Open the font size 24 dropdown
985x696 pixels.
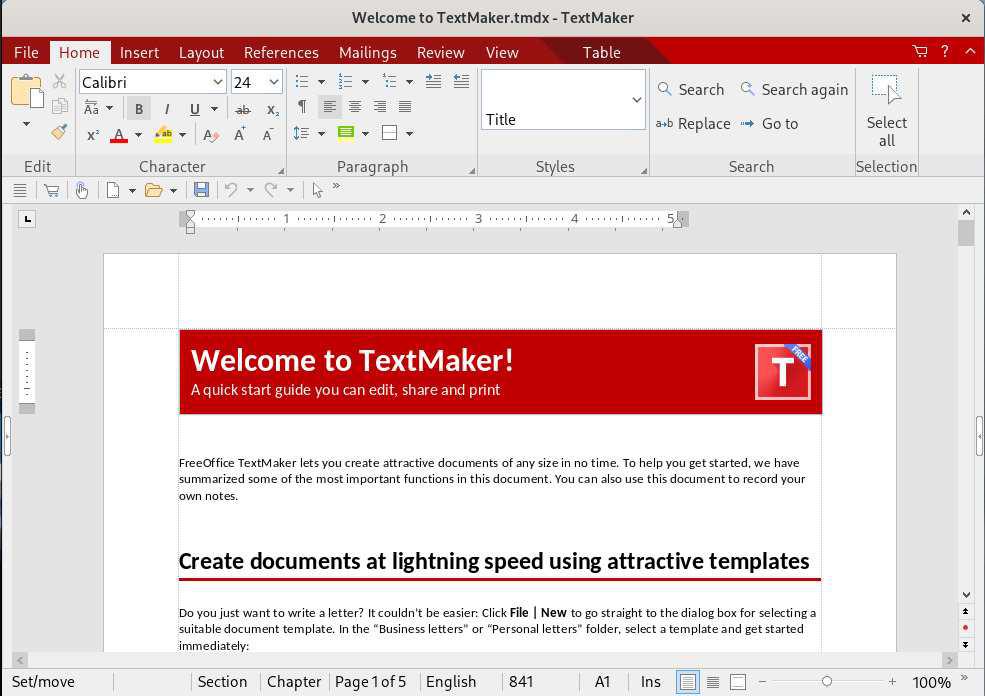274,82
